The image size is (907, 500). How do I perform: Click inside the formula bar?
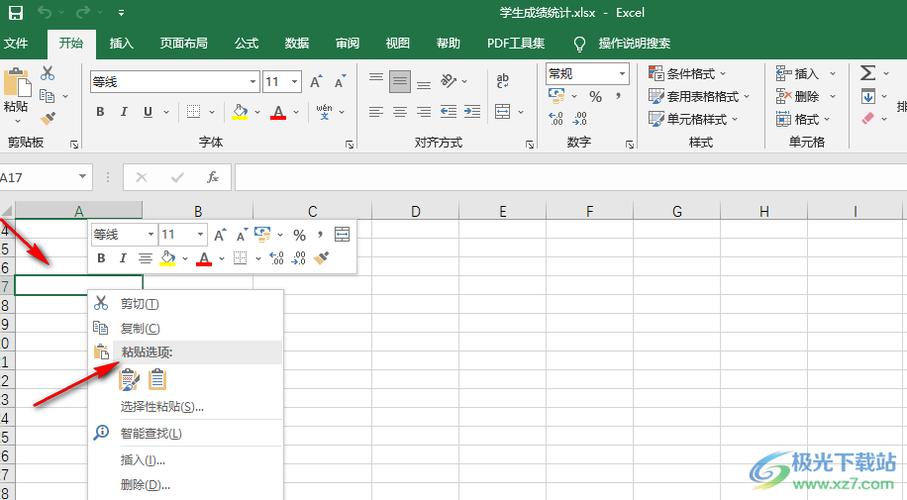click(570, 177)
